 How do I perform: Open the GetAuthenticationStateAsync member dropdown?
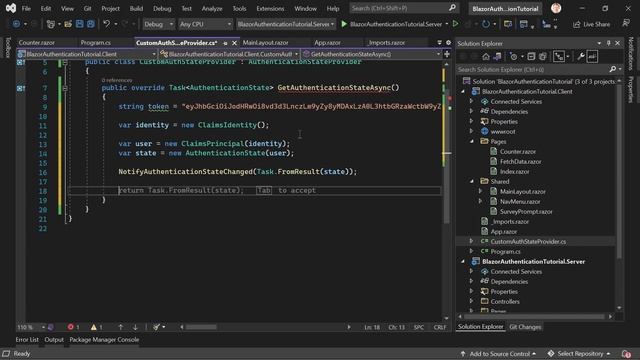coord(371,54)
